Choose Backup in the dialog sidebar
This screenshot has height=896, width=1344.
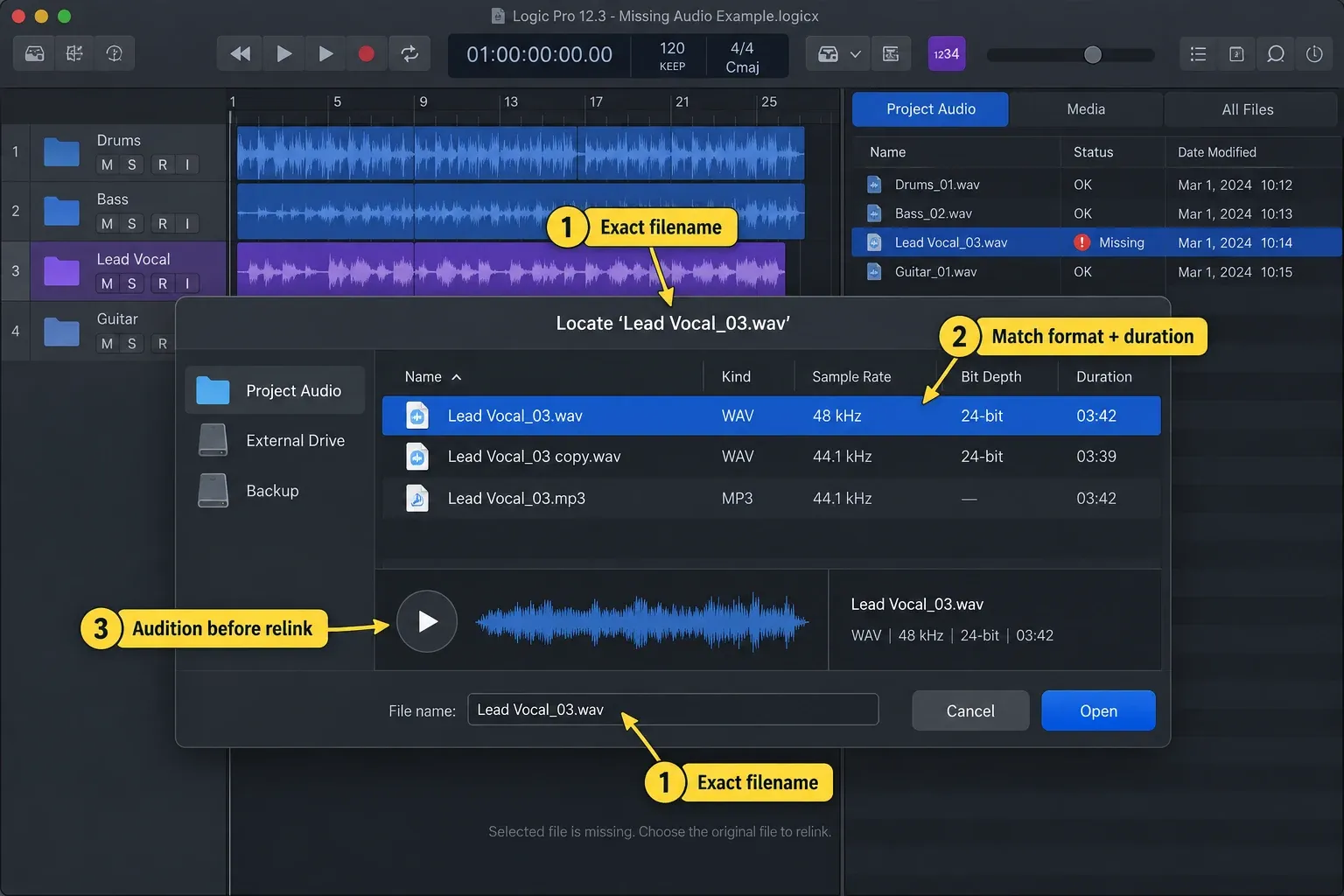point(275,491)
